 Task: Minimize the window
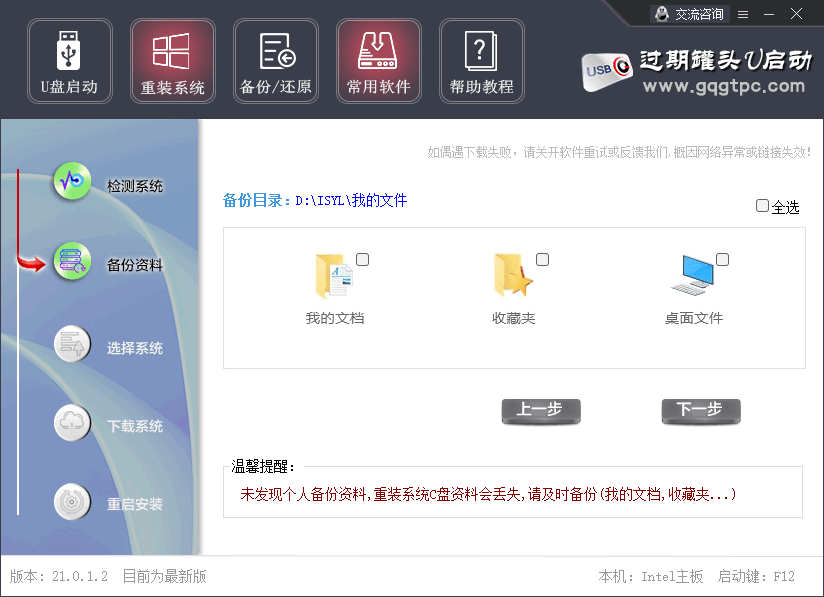(769, 15)
